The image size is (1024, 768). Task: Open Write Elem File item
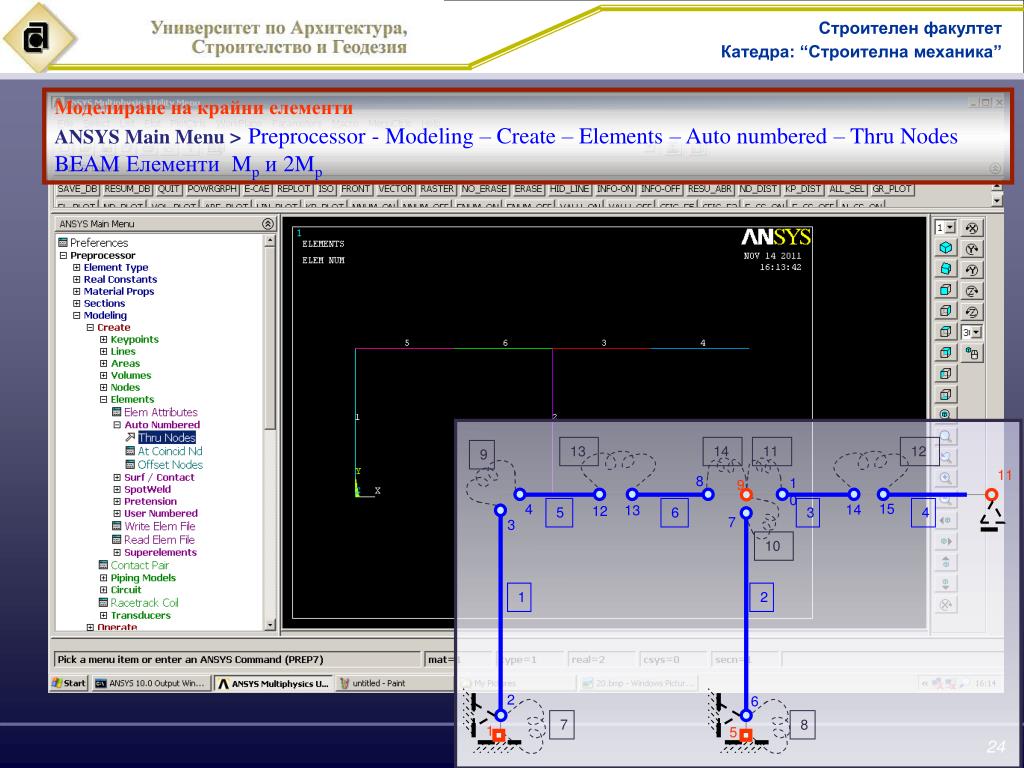point(159,526)
